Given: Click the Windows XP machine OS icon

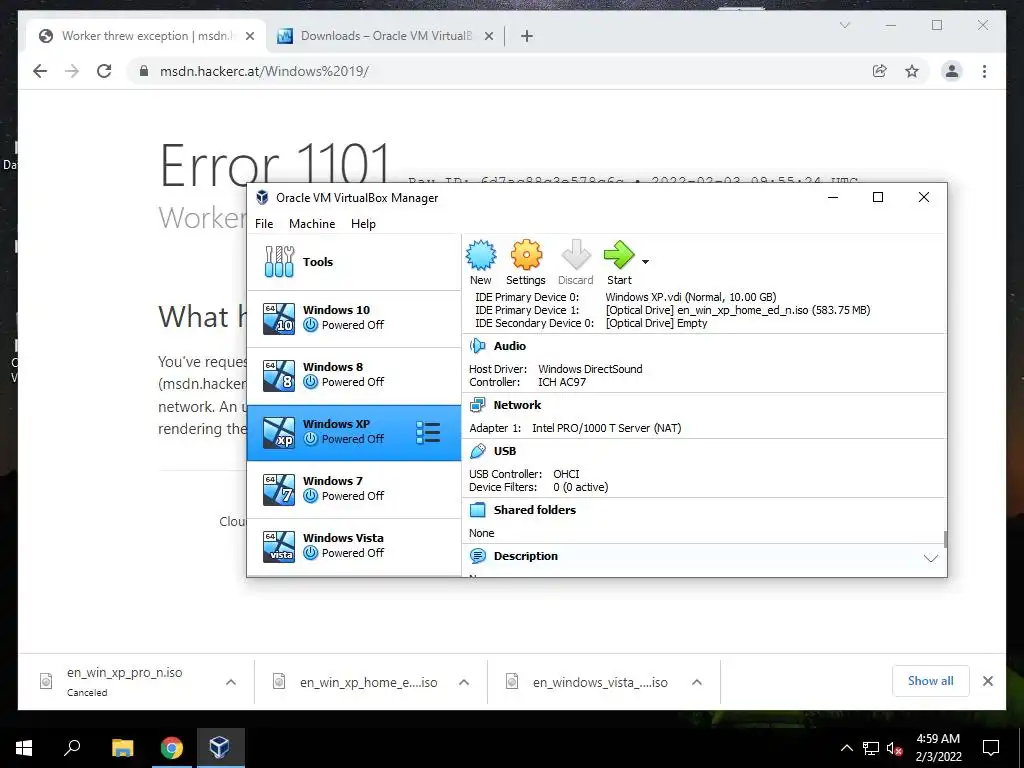Looking at the screenshot, I should [x=278, y=432].
